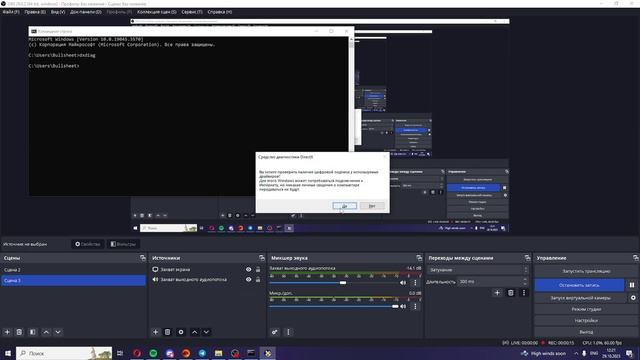Open options menu for desktop audio capture track
The height and width of the screenshot is (360, 640).
(416, 282)
